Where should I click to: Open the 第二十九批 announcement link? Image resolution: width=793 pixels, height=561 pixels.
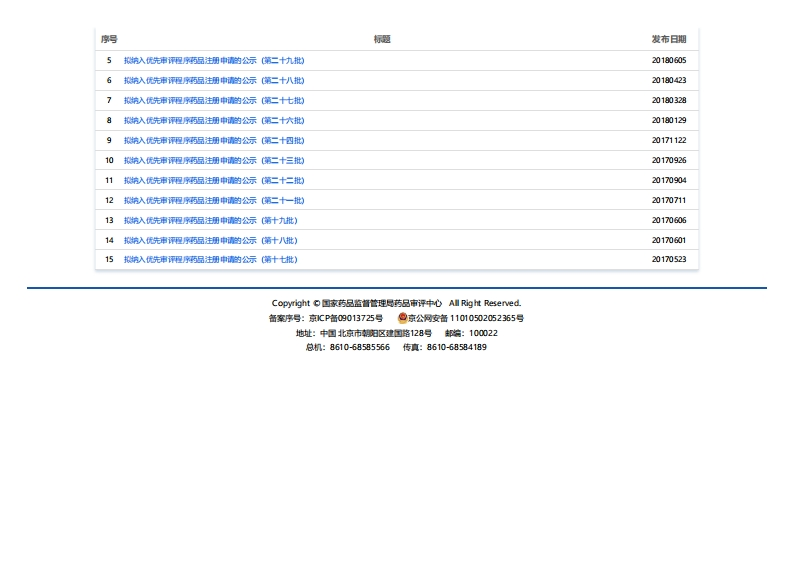(x=214, y=61)
